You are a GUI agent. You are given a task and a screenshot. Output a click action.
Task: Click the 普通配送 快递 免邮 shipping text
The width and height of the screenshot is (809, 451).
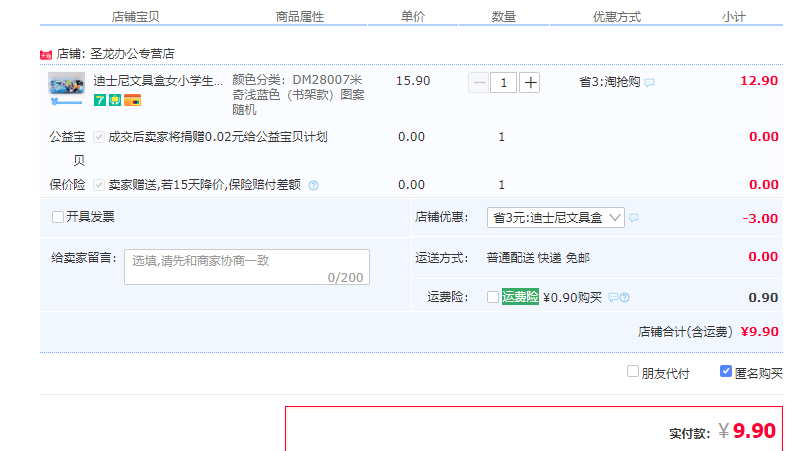pyautogui.click(x=538, y=257)
